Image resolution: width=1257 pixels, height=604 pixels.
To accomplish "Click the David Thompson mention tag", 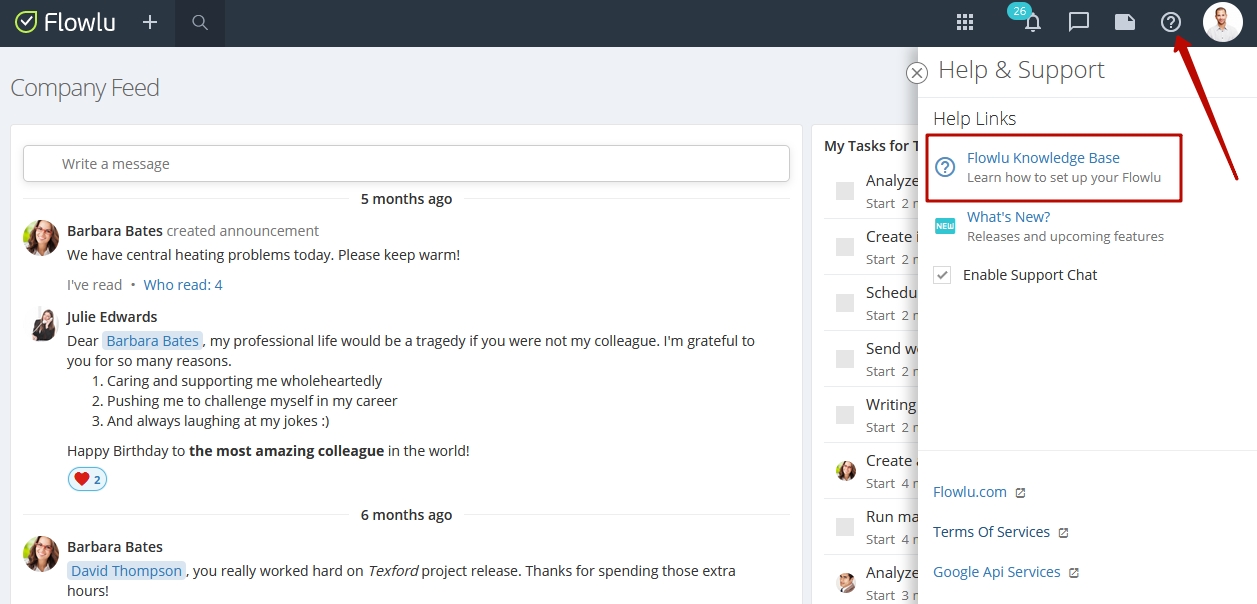I will point(126,571).
